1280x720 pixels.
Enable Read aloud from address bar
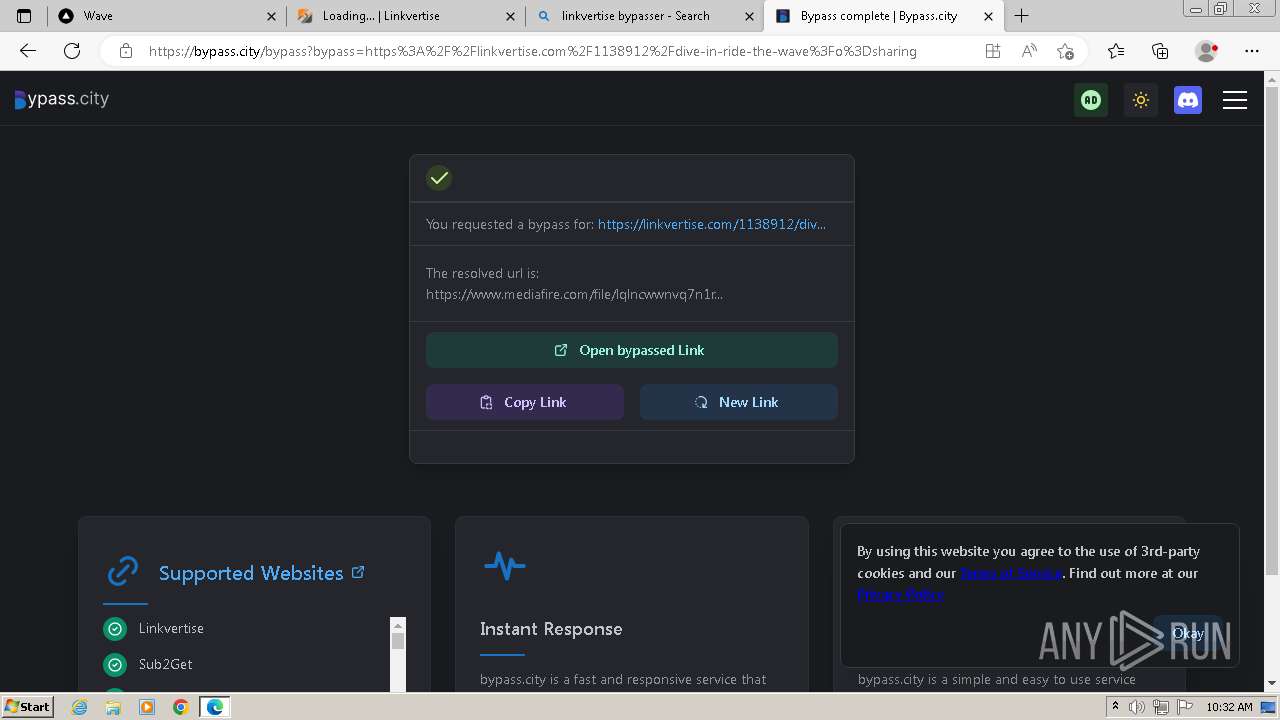[x=1029, y=51]
